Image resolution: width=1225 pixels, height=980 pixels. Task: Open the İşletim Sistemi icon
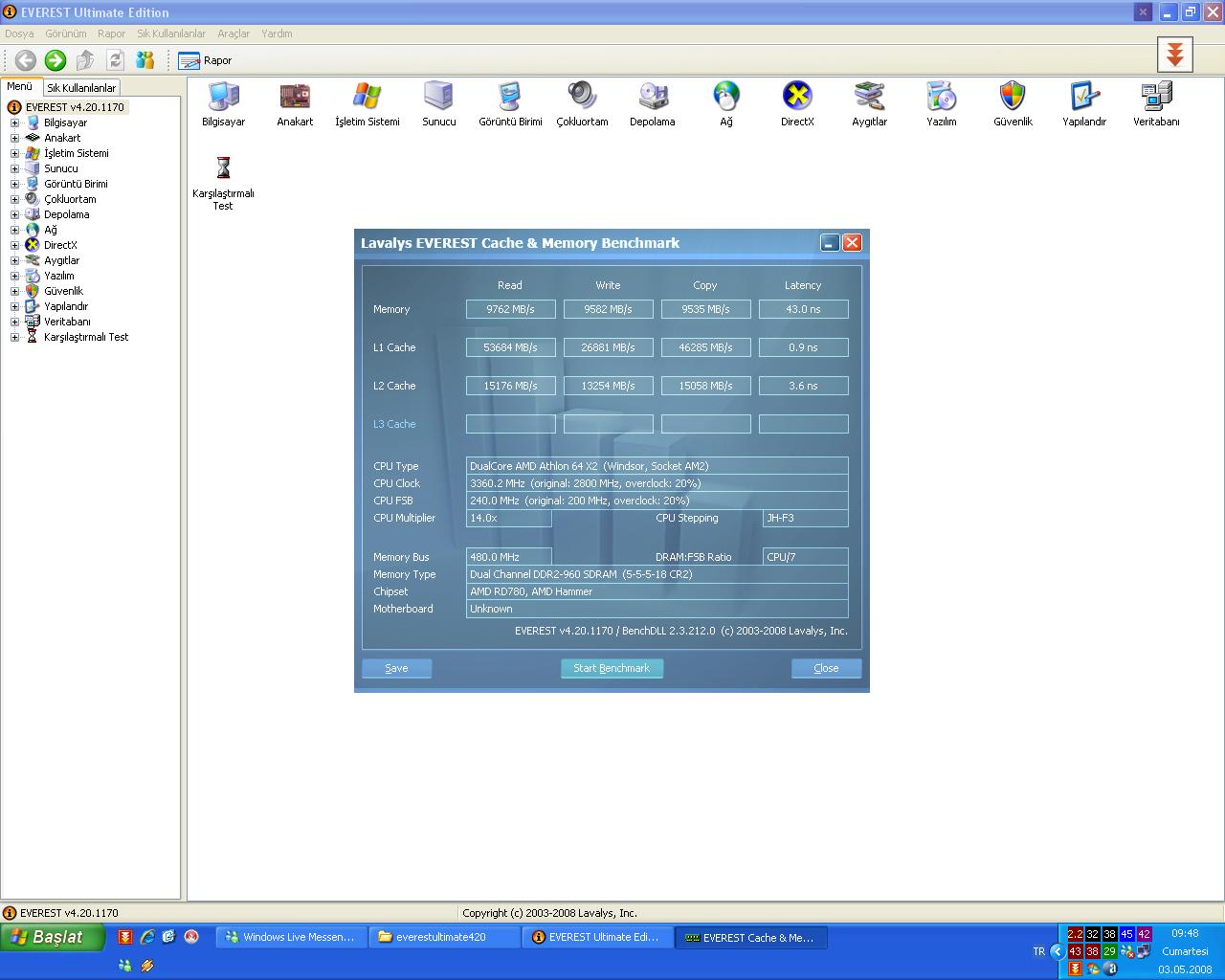click(367, 104)
